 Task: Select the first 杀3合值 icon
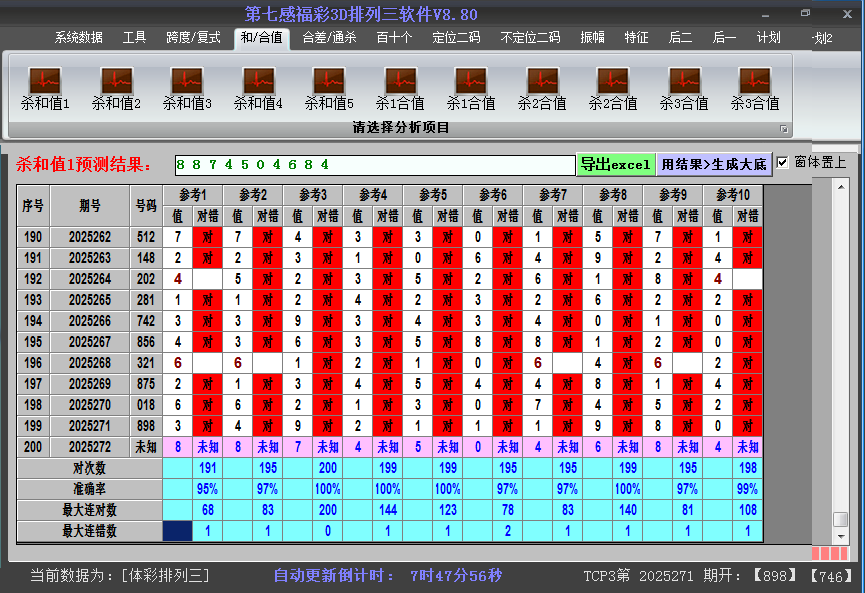point(684,88)
